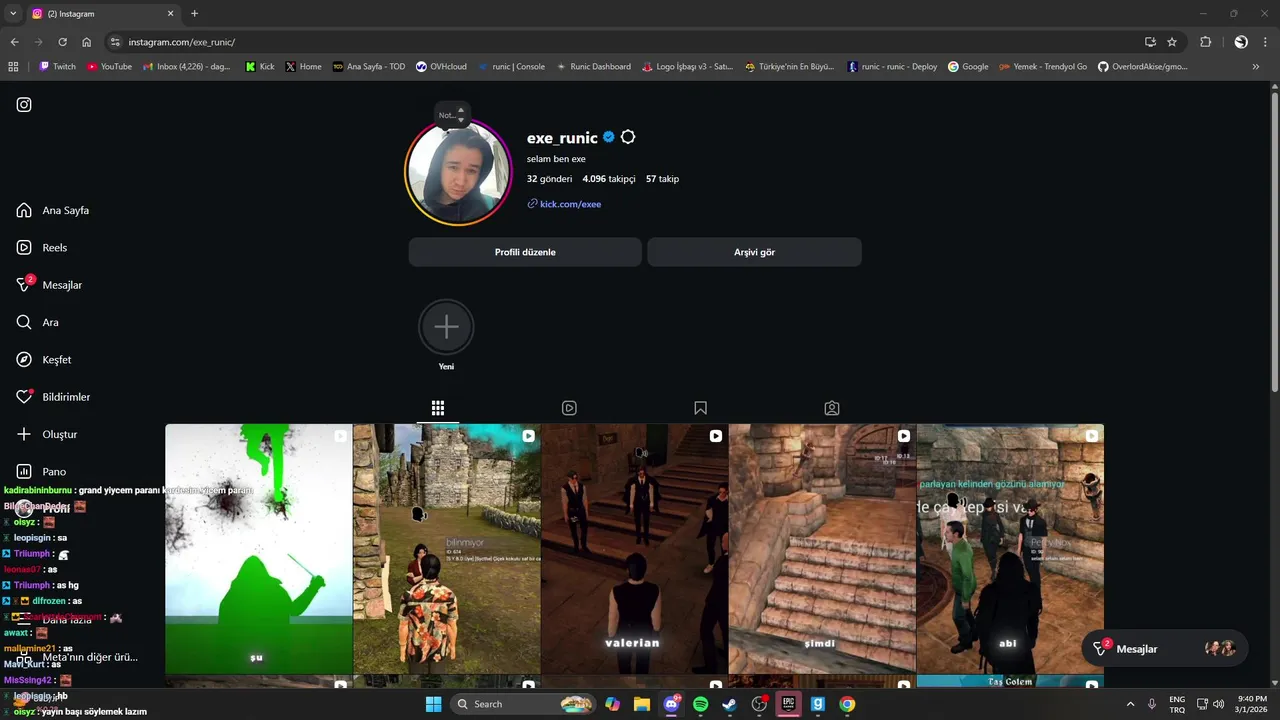Click the Profili düzenle button
The image size is (1280, 720).
tap(525, 252)
